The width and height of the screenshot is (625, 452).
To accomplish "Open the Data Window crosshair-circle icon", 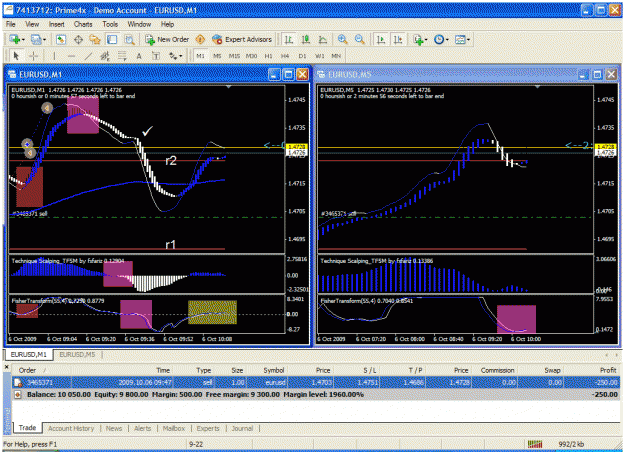I will (x=79, y=39).
